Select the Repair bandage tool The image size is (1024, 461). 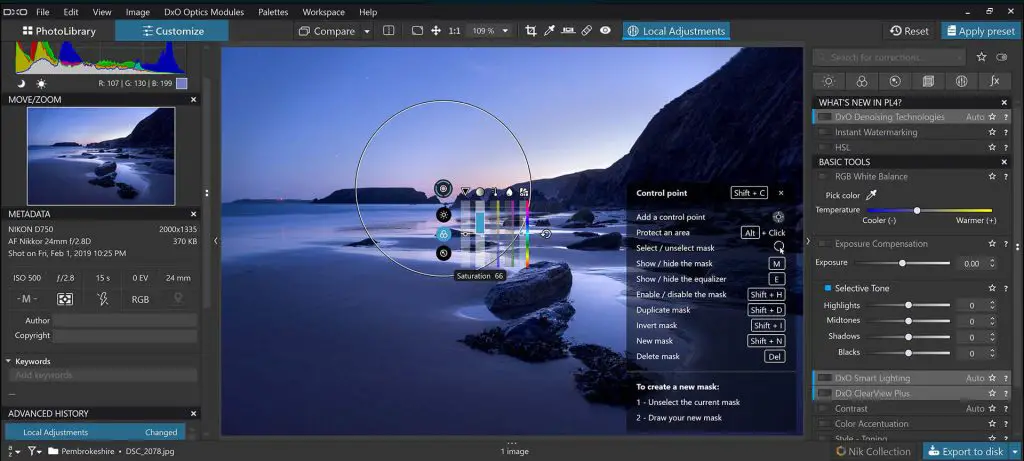pos(586,31)
